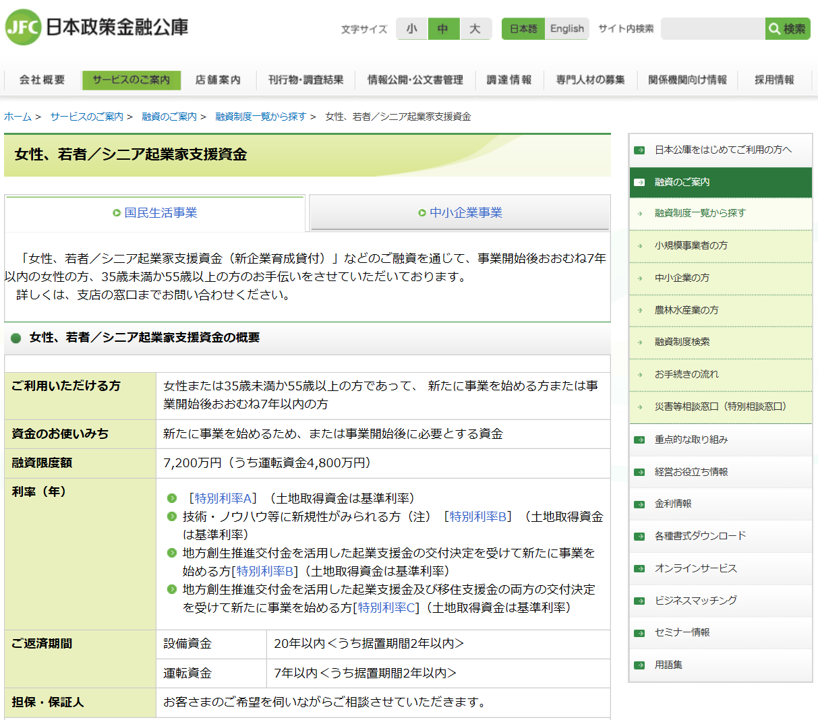Focus the サイト内検索 input field
The height and width of the screenshot is (720, 818).
[x=713, y=29]
